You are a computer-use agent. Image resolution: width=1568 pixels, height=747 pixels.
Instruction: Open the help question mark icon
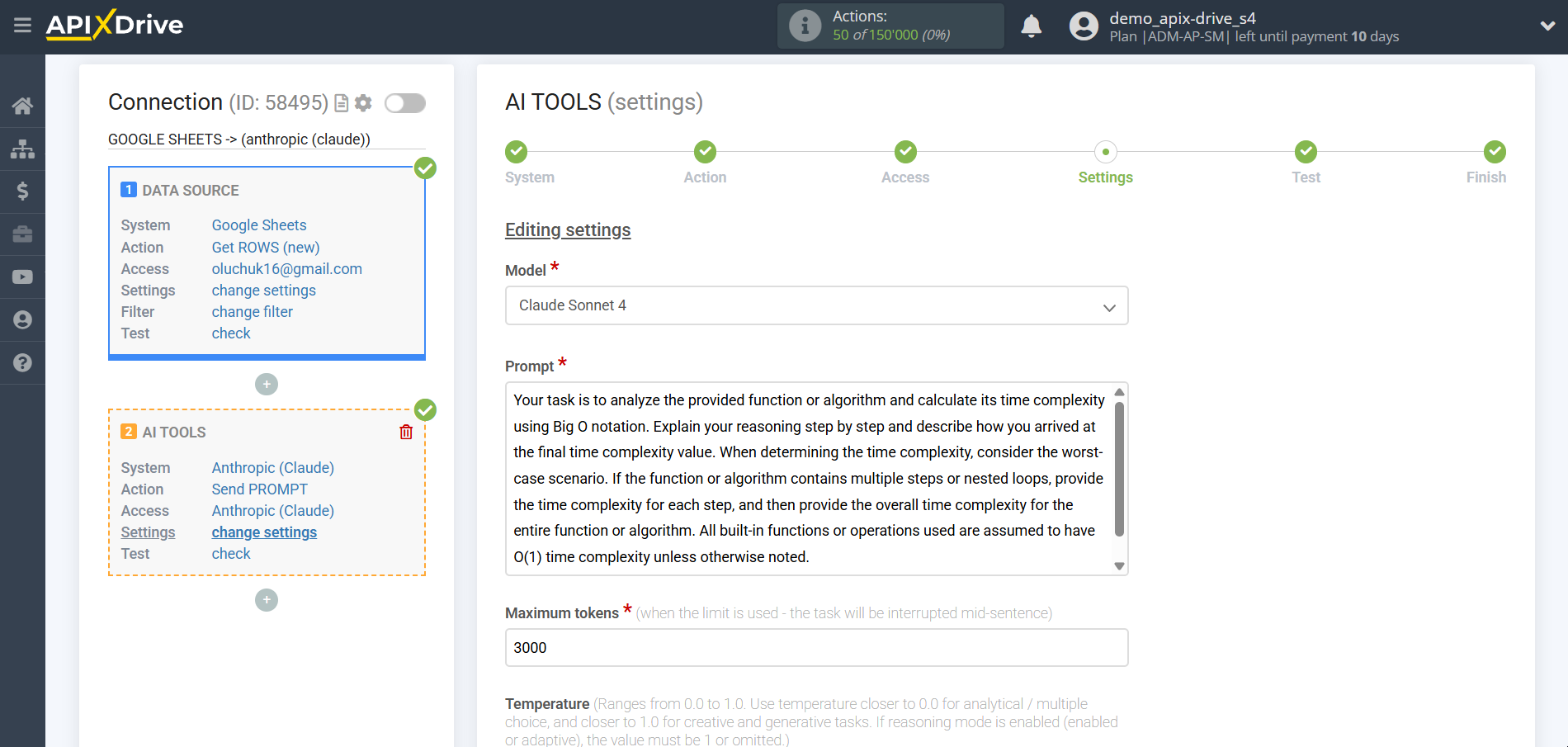pyautogui.click(x=22, y=363)
